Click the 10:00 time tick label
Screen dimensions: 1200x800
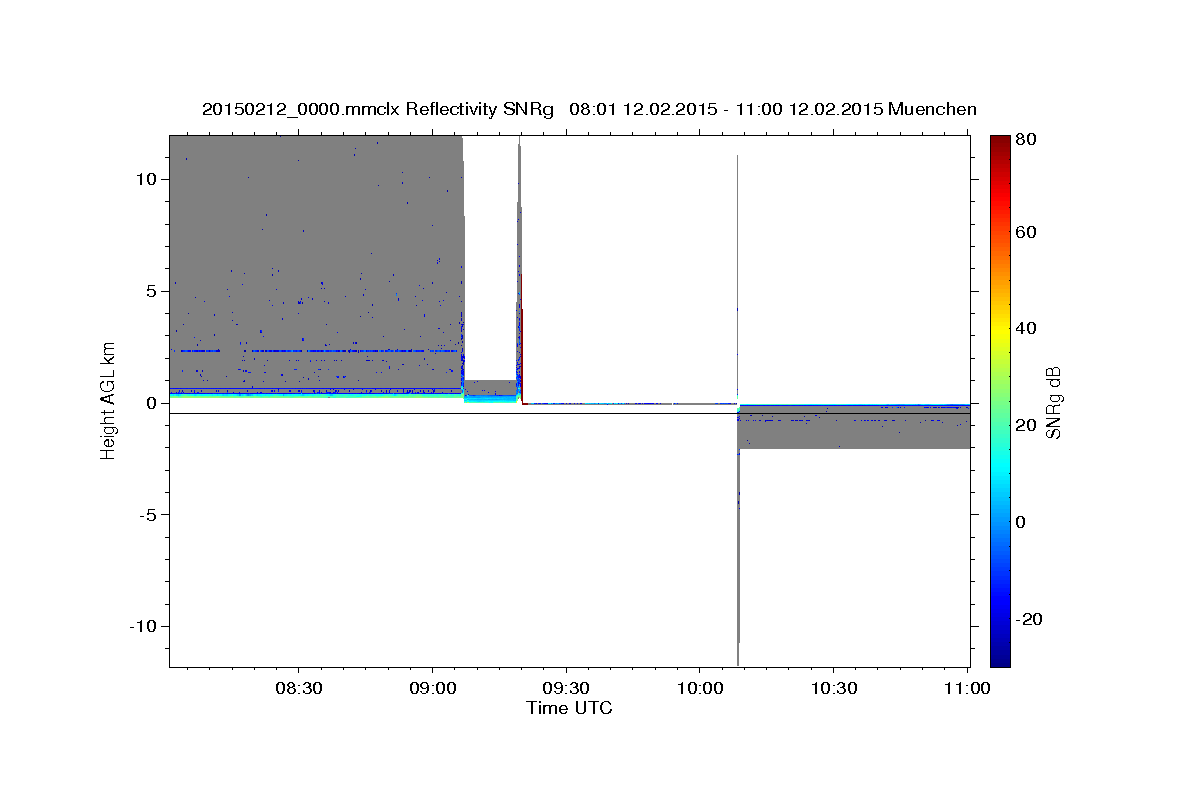pos(699,689)
